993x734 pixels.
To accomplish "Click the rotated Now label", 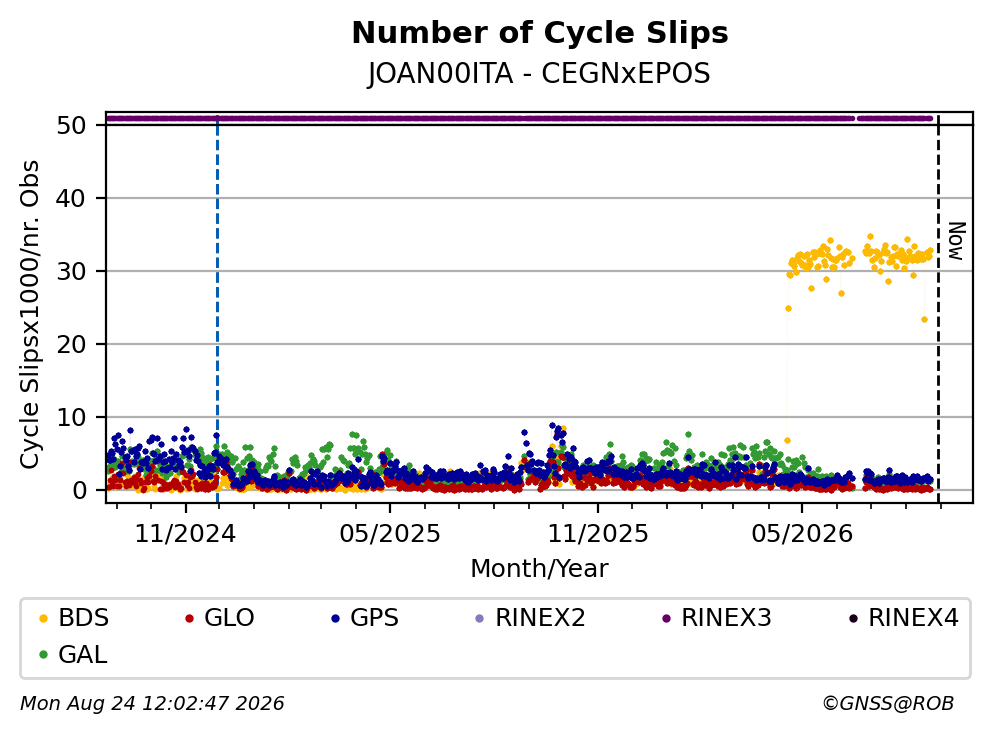I will (956, 241).
